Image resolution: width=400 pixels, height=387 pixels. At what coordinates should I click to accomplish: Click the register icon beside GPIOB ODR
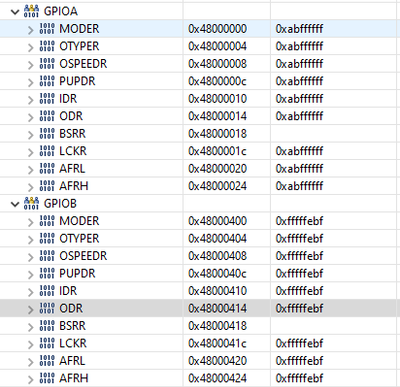[47, 308]
